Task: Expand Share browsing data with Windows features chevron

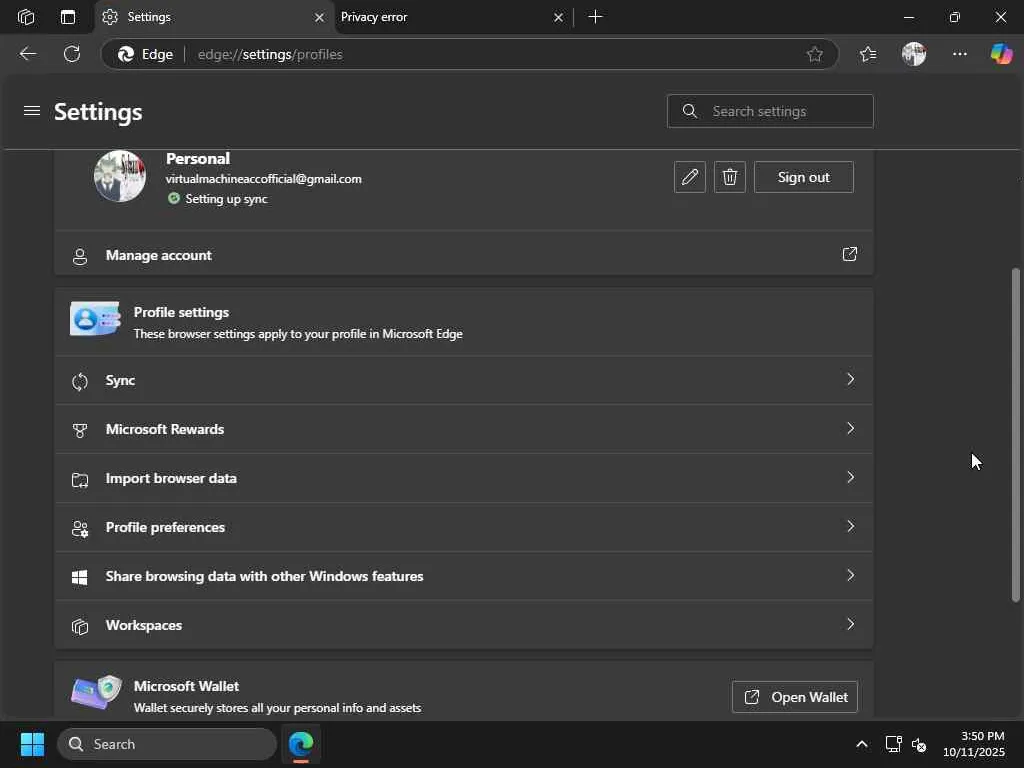Action: click(850, 575)
